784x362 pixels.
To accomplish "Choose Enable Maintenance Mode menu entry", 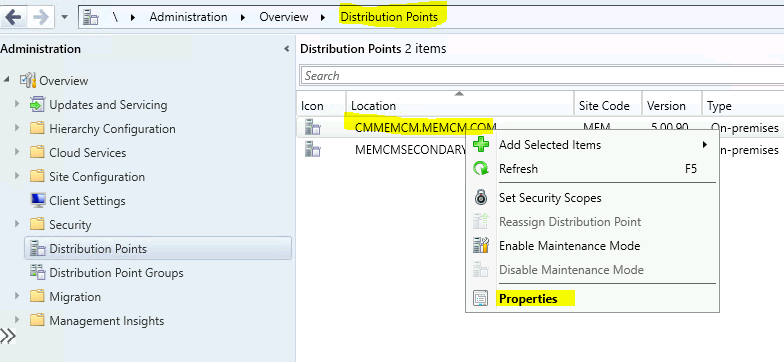I will point(592,246).
